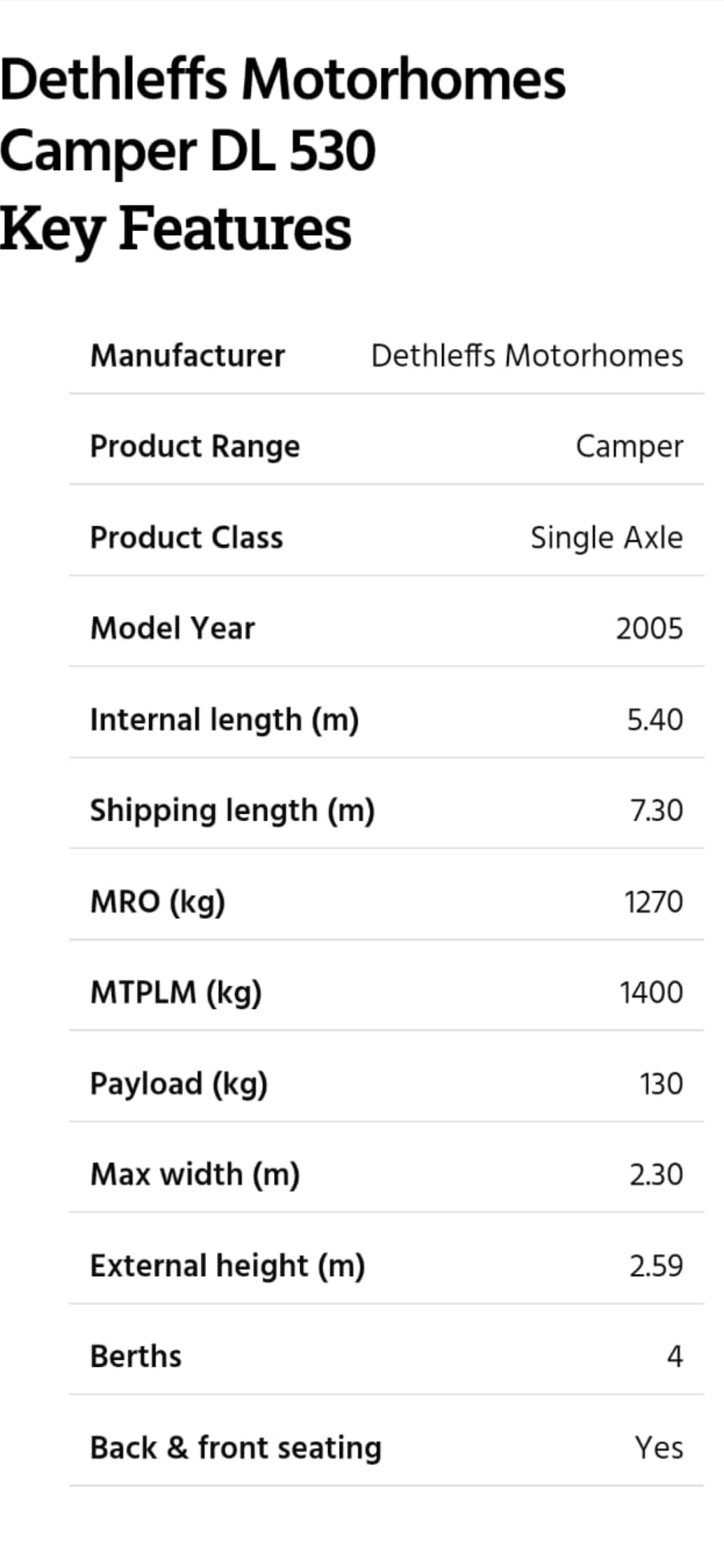
Task: Select the 7.30 shipping length value
Action: tap(657, 811)
